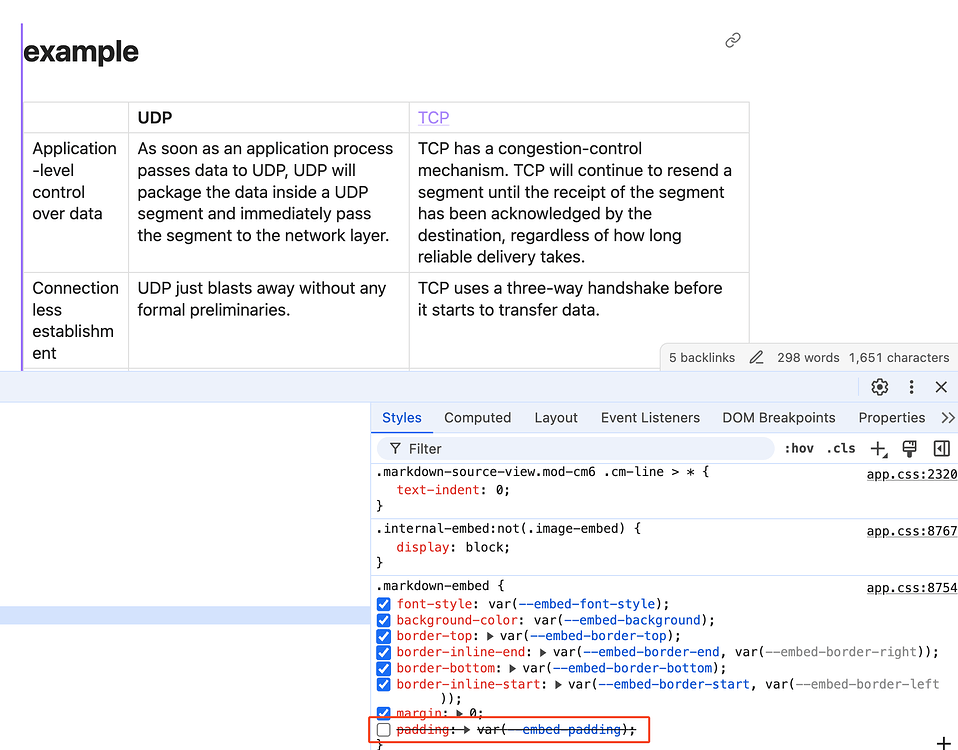
Task: Click the Application-level control over data cell
Action: point(76,203)
